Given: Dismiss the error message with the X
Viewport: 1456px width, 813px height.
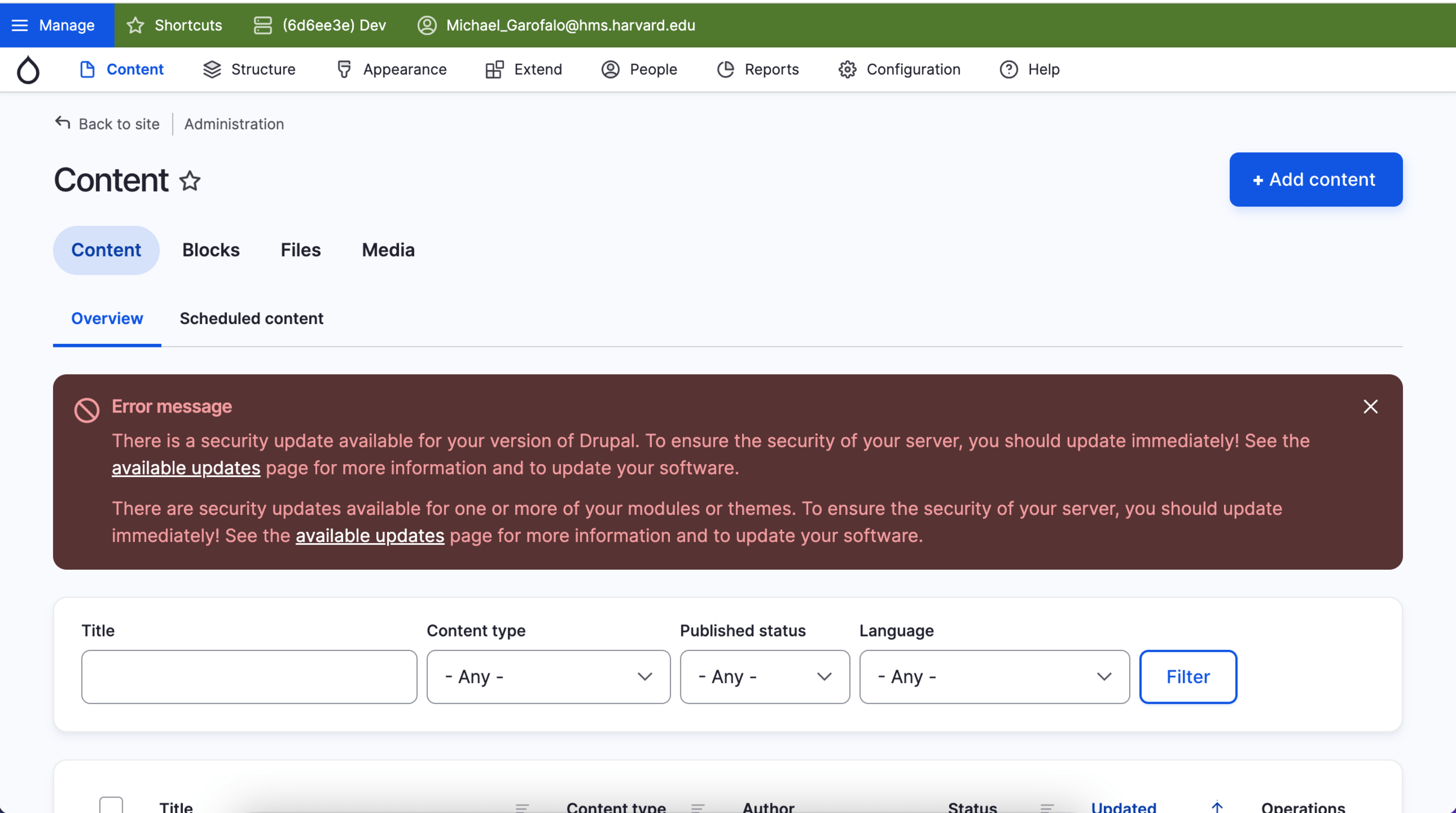Looking at the screenshot, I should [1371, 407].
